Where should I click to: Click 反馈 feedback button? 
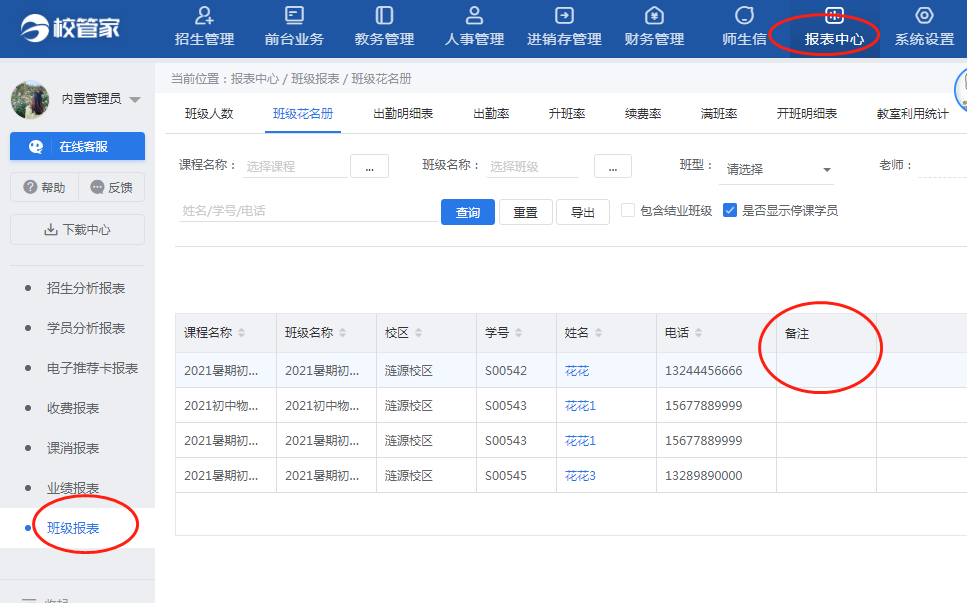pos(112,187)
